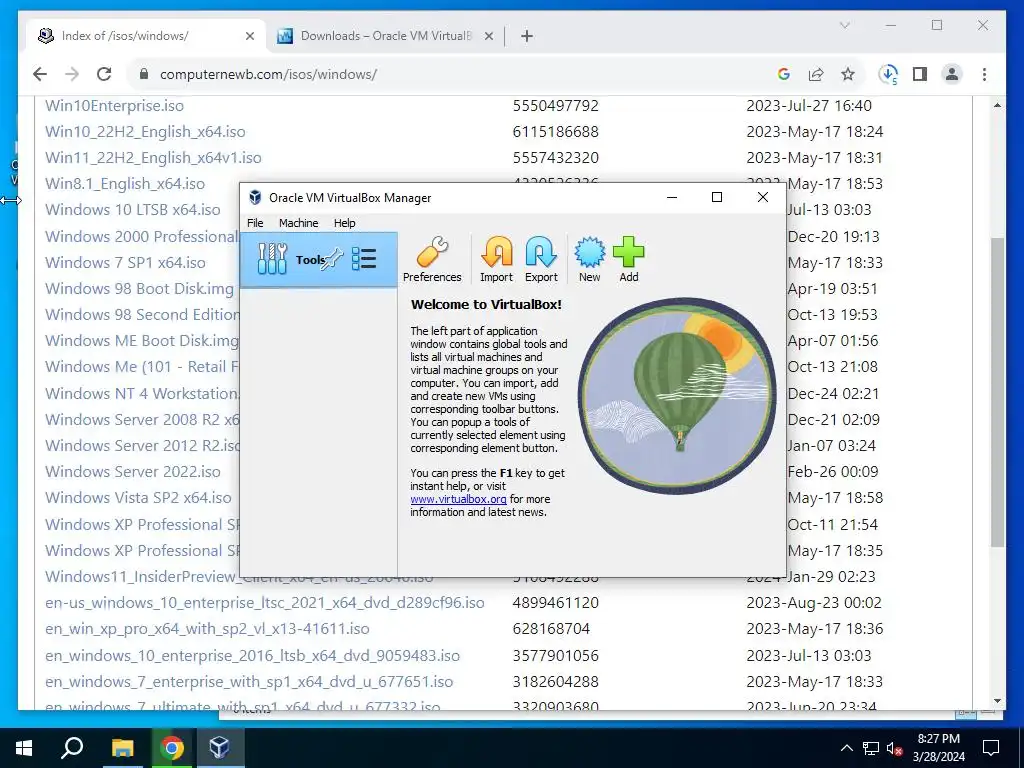This screenshot has width=1024, height=768.
Task: Open Chrome downloads indicator
Action: [x=888, y=74]
